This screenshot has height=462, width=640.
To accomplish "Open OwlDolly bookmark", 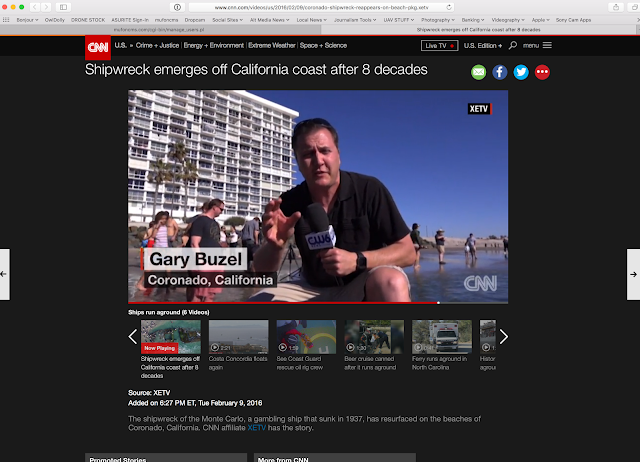I will coord(55,20).
